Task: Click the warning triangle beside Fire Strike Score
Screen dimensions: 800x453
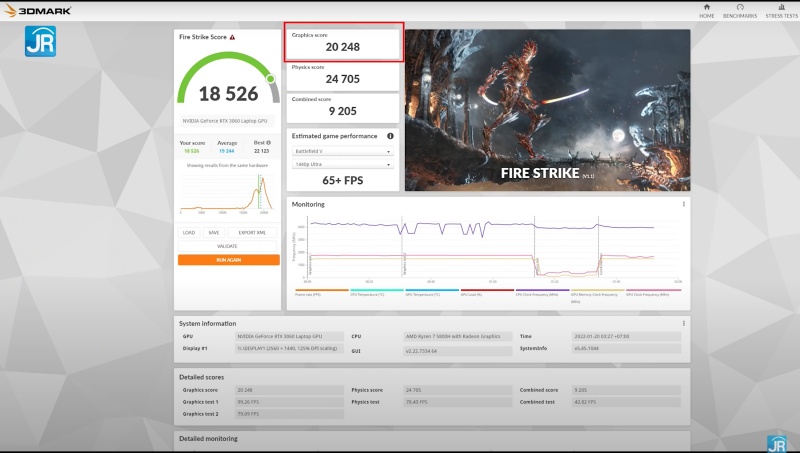Action: click(232, 37)
